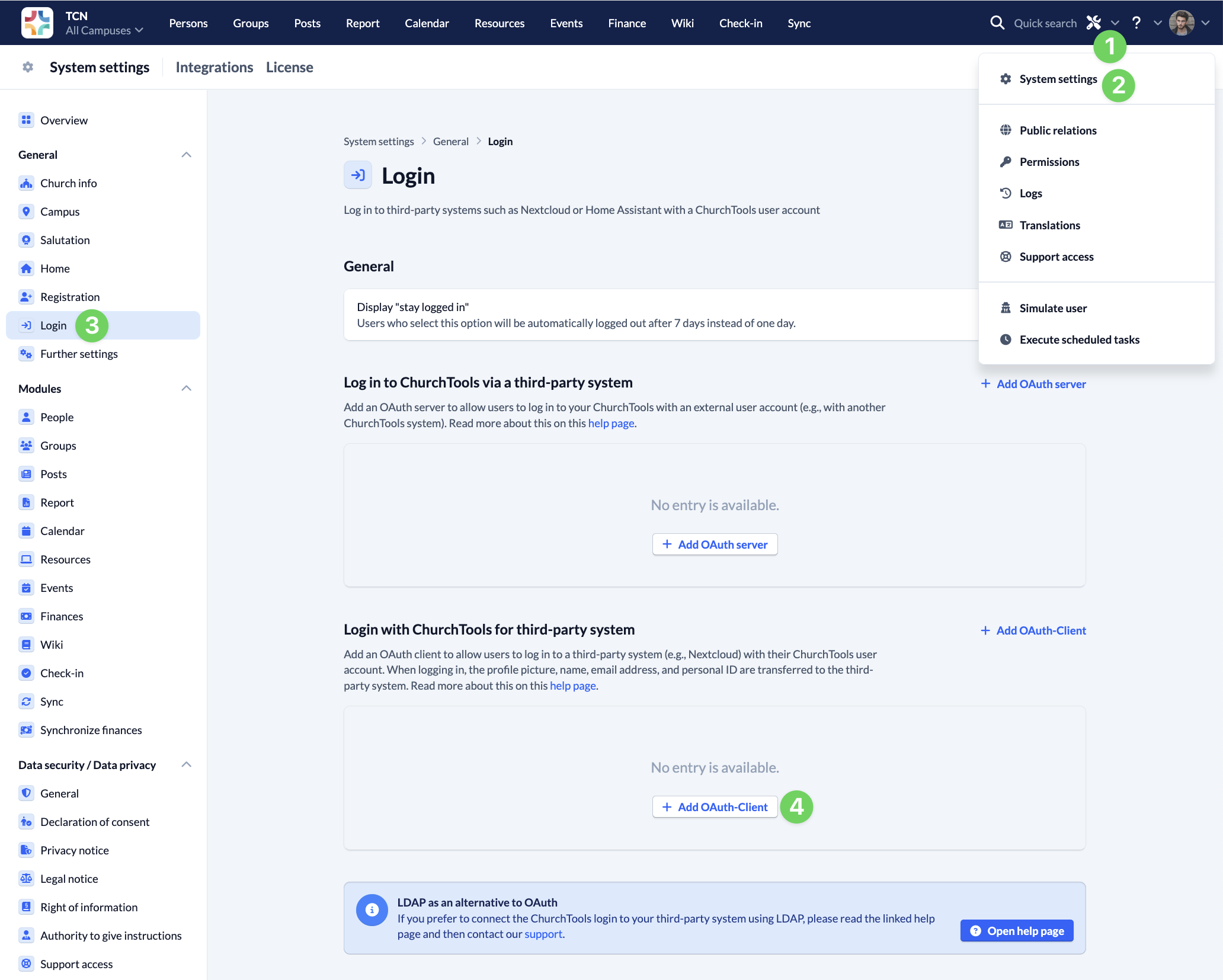Image resolution: width=1223 pixels, height=980 pixels.
Task: Click the Wiki book icon in sidebar
Action: click(x=26, y=645)
